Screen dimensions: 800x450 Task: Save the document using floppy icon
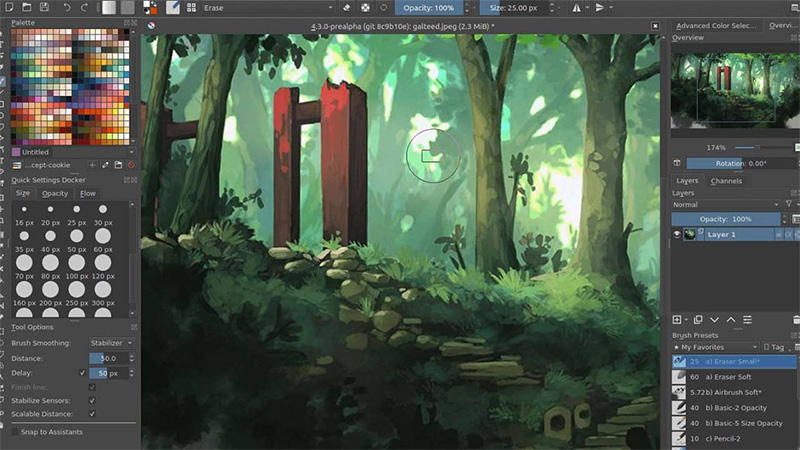[x=44, y=7]
